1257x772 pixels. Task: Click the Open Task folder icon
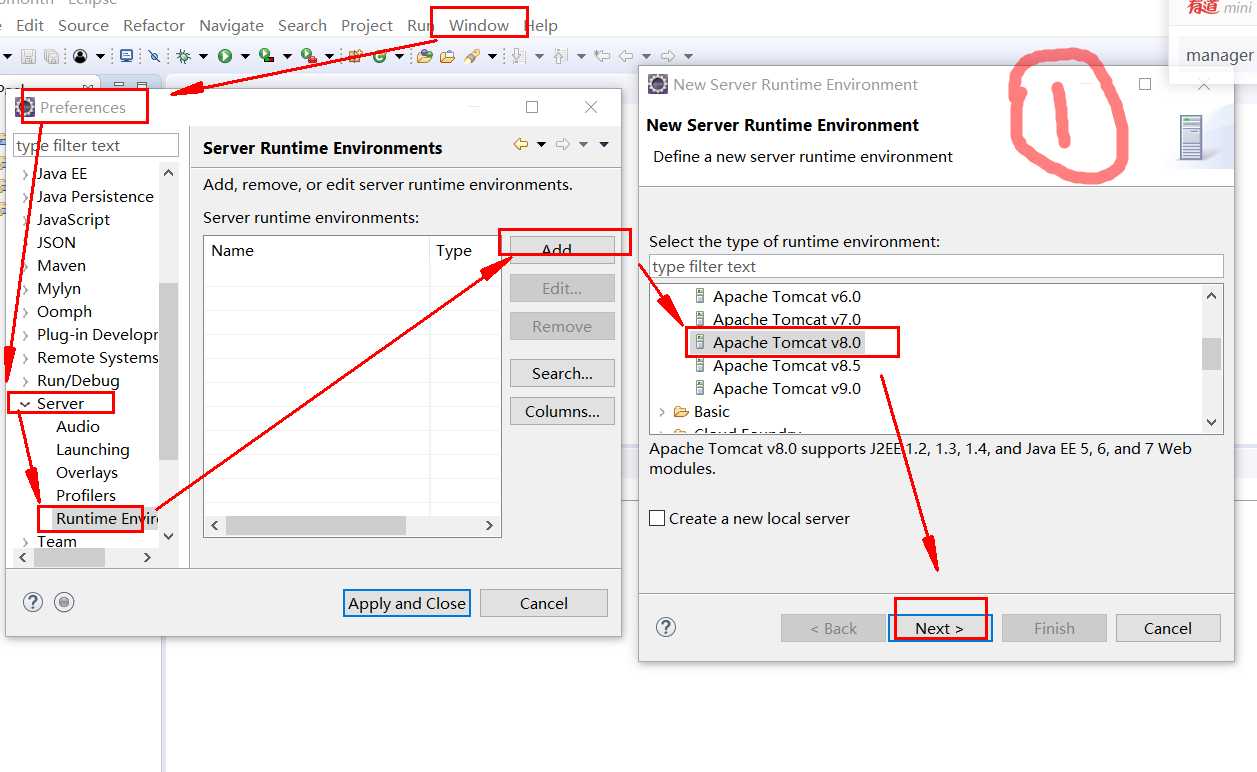[x=447, y=56]
